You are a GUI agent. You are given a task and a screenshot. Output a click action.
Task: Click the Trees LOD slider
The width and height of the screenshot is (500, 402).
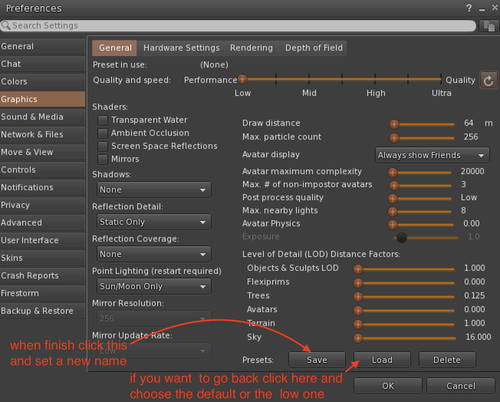coord(404,297)
